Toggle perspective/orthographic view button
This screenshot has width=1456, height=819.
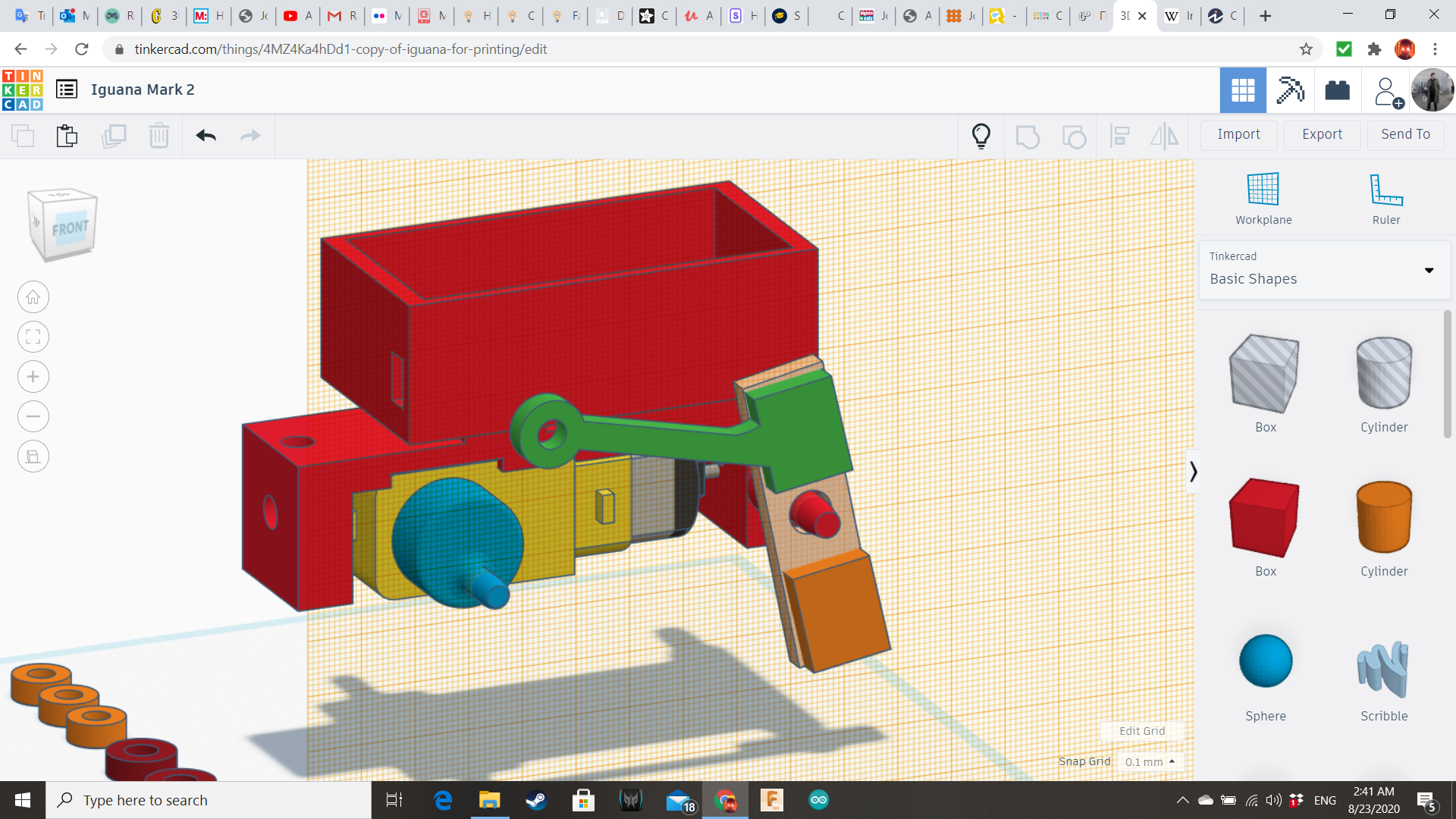[33, 457]
